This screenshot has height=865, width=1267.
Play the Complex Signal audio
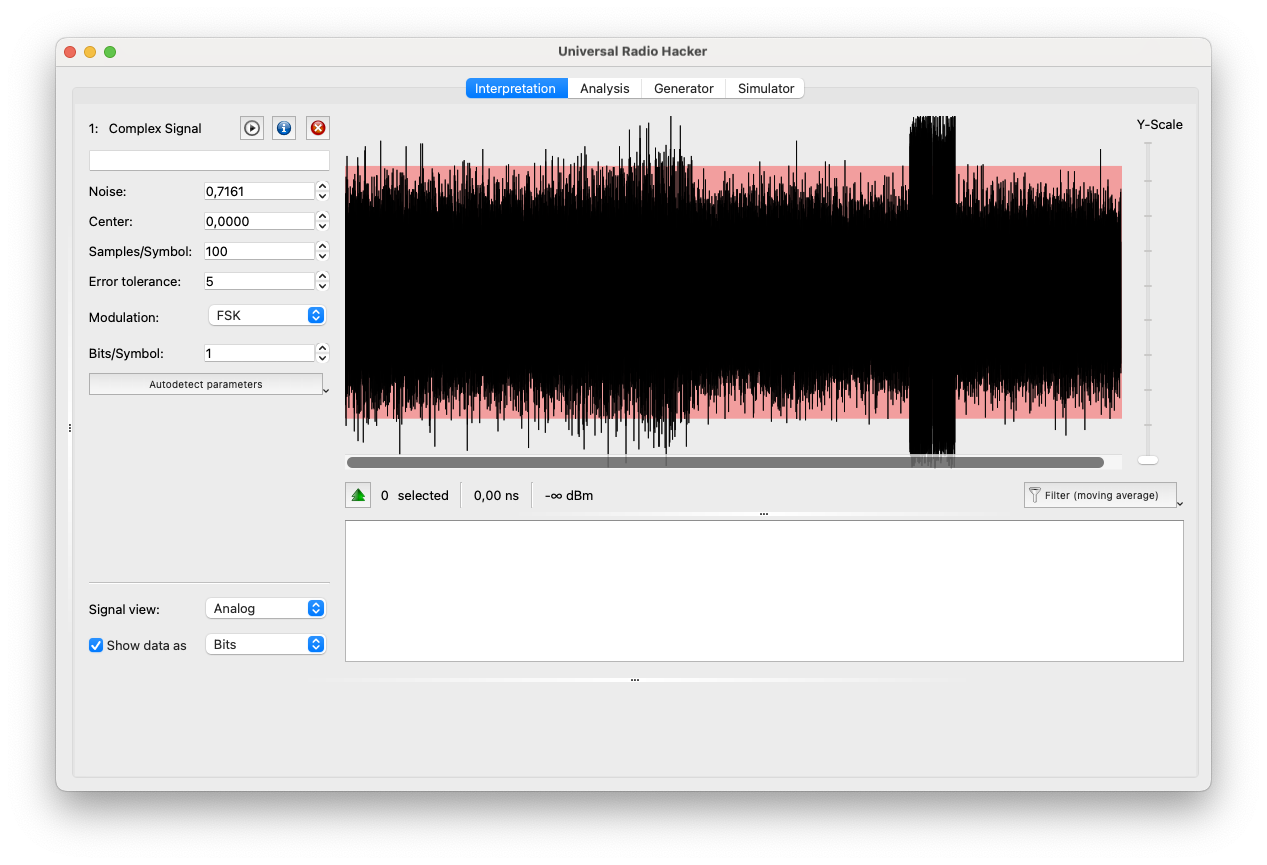pyautogui.click(x=251, y=128)
